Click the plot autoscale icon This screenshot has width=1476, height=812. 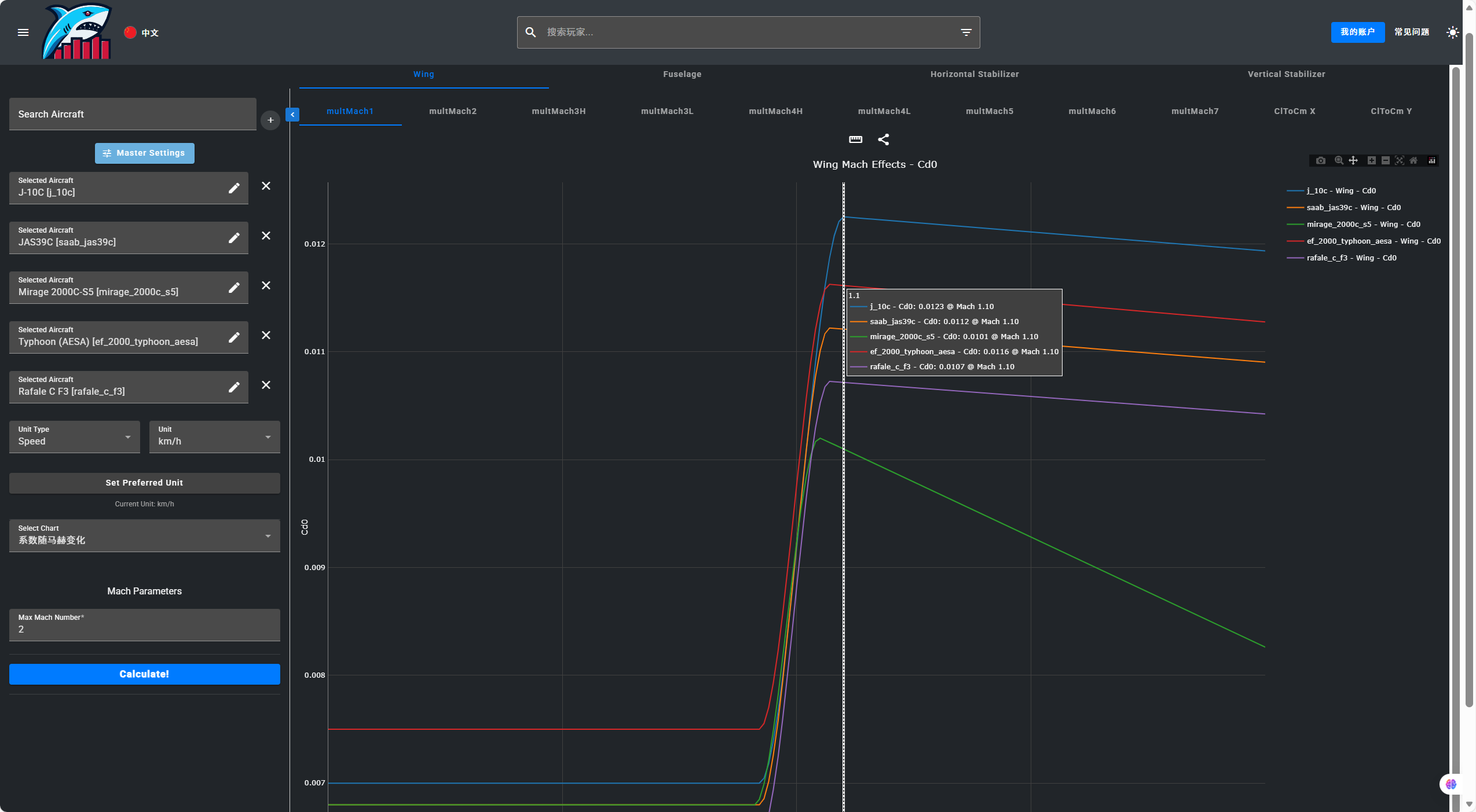pyautogui.click(x=1400, y=160)
